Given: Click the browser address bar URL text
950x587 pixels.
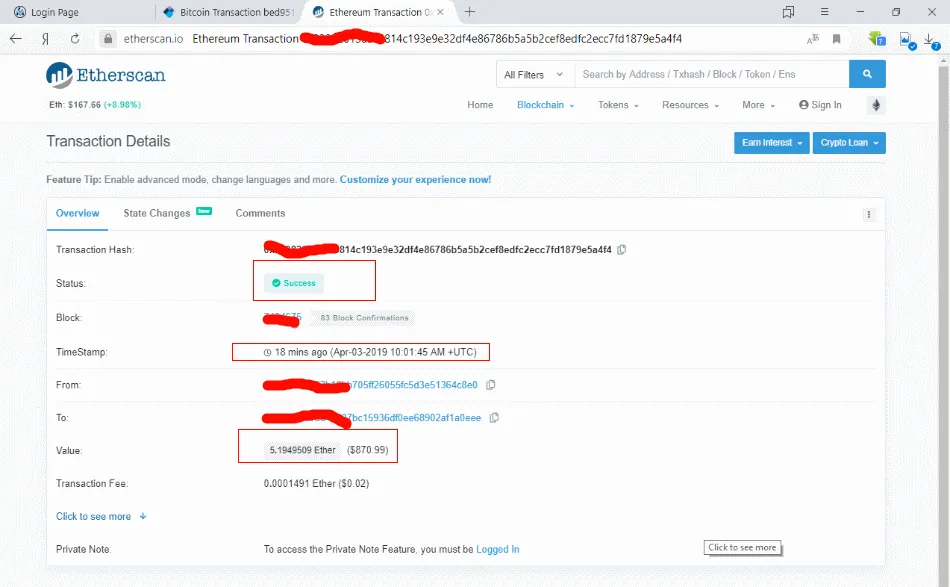Looking at the screenshot, I should click(437, 39).
